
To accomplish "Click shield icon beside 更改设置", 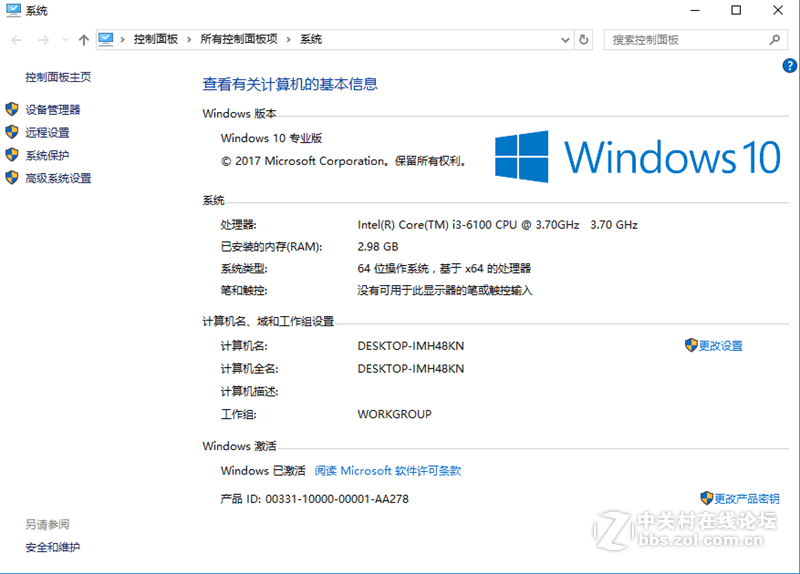I will click(x=691, y=345).
